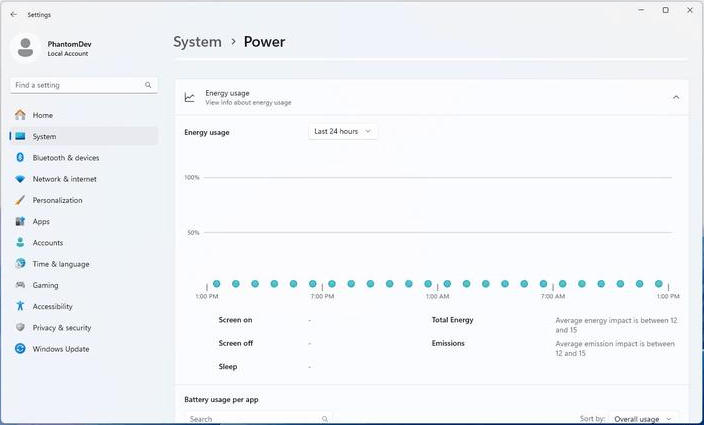Screen dimensions: 704x425
Task: Click Average emission impact text
Action: 615,348
